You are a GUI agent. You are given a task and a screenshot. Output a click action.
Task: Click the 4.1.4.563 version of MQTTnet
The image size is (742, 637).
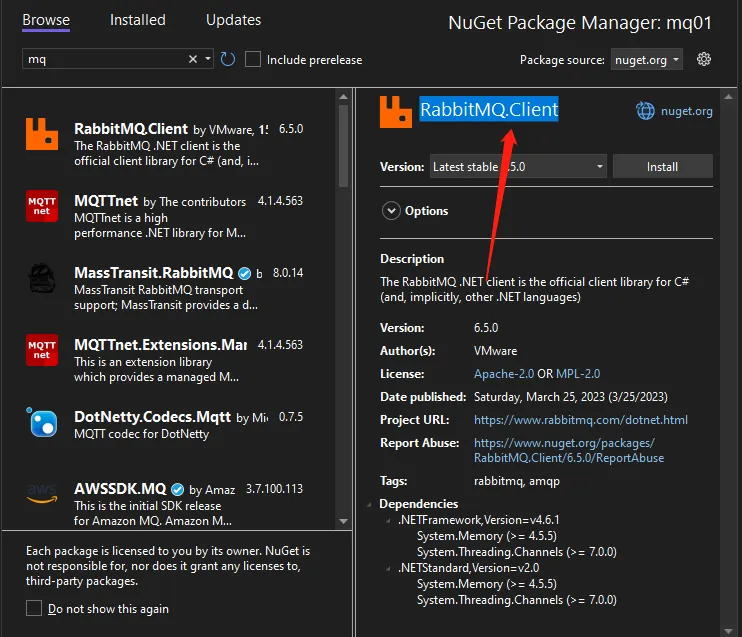pyautogui.click(x=280, y=201)
